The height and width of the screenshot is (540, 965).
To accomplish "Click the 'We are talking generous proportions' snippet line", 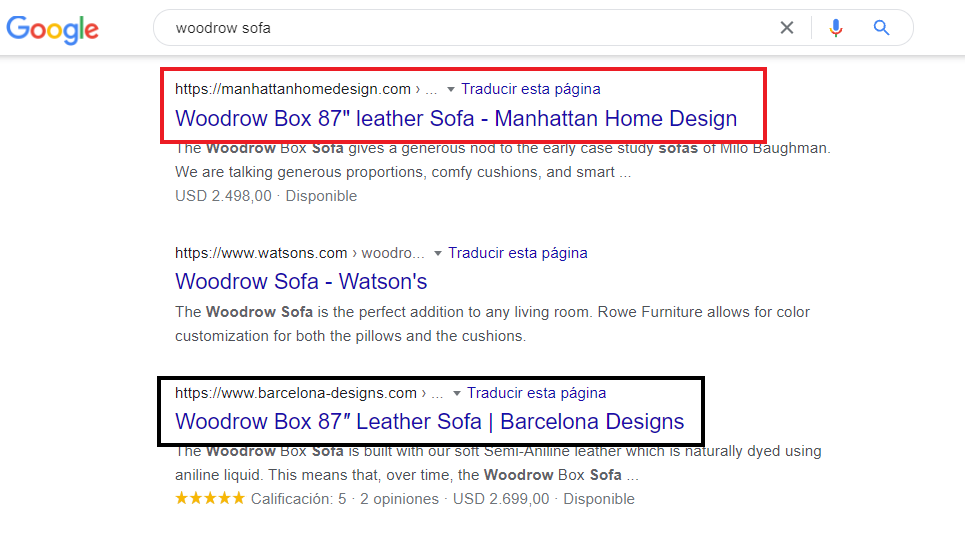I will (403, 172).
